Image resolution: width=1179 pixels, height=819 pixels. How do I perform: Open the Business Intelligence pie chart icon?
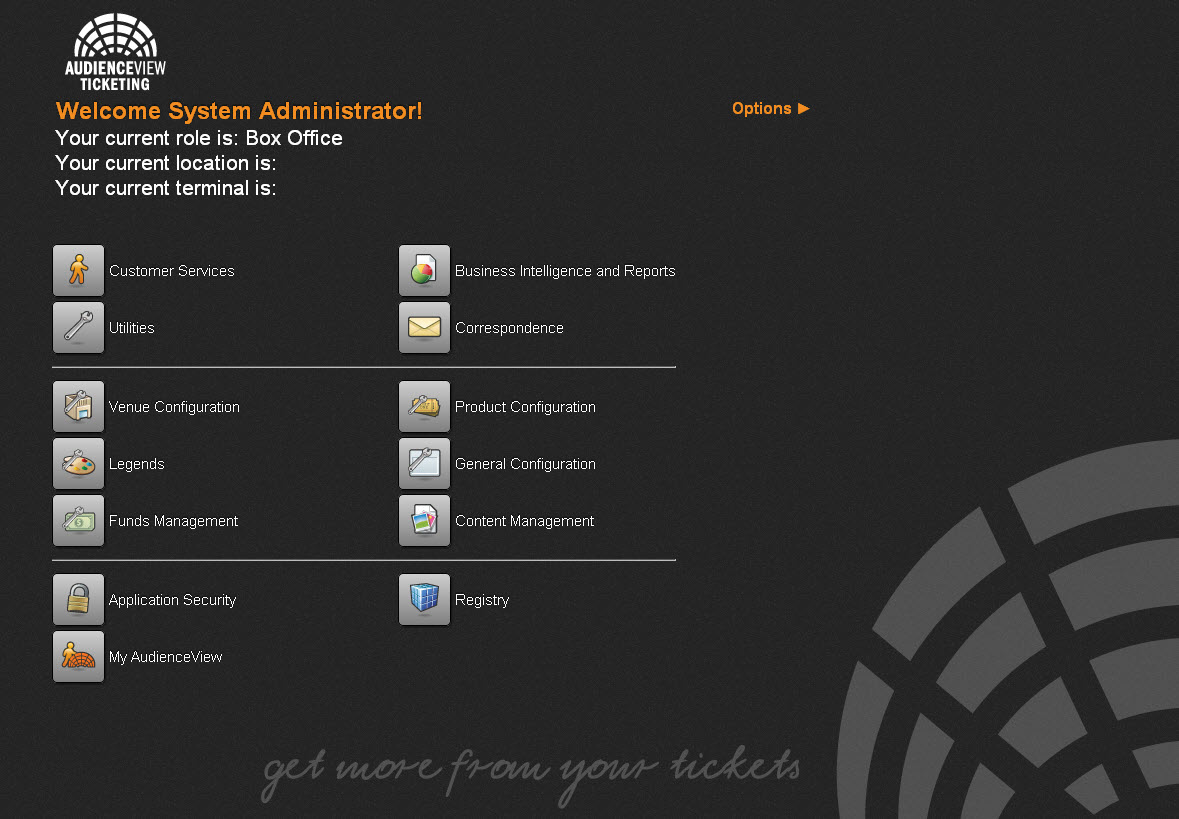coord(424,270)
